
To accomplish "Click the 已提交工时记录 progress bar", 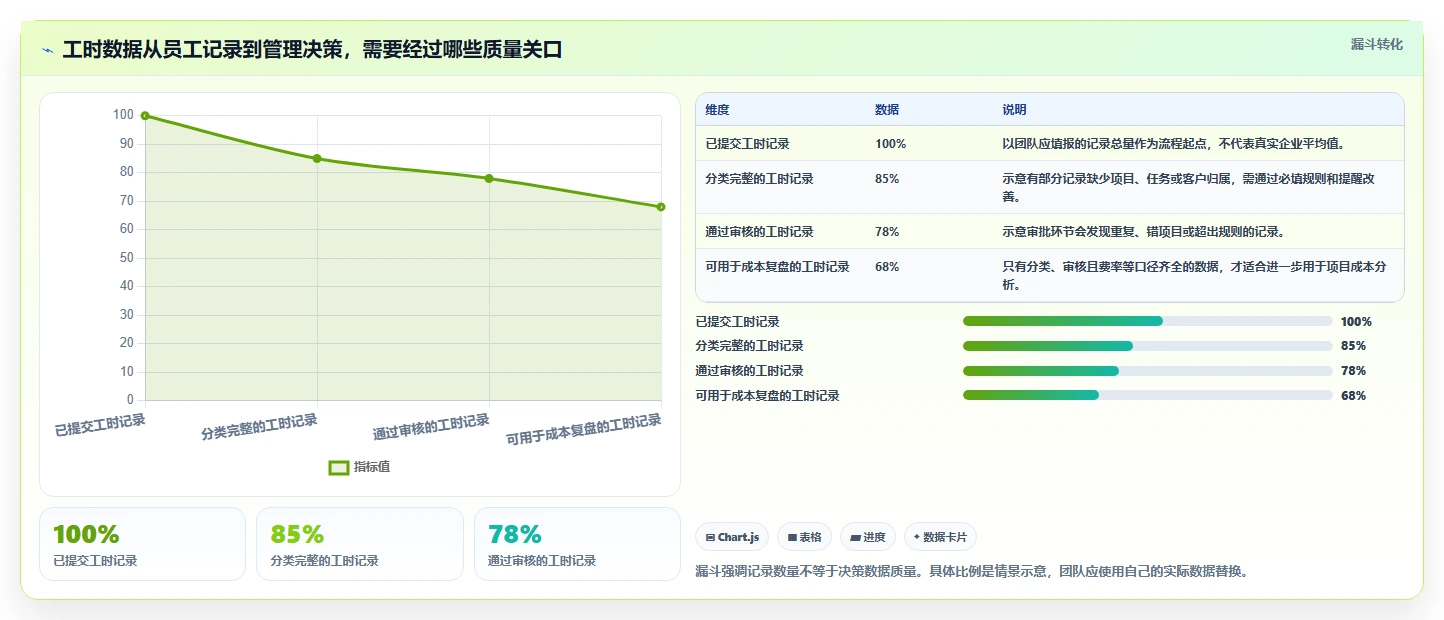I will pos(1147,321).
